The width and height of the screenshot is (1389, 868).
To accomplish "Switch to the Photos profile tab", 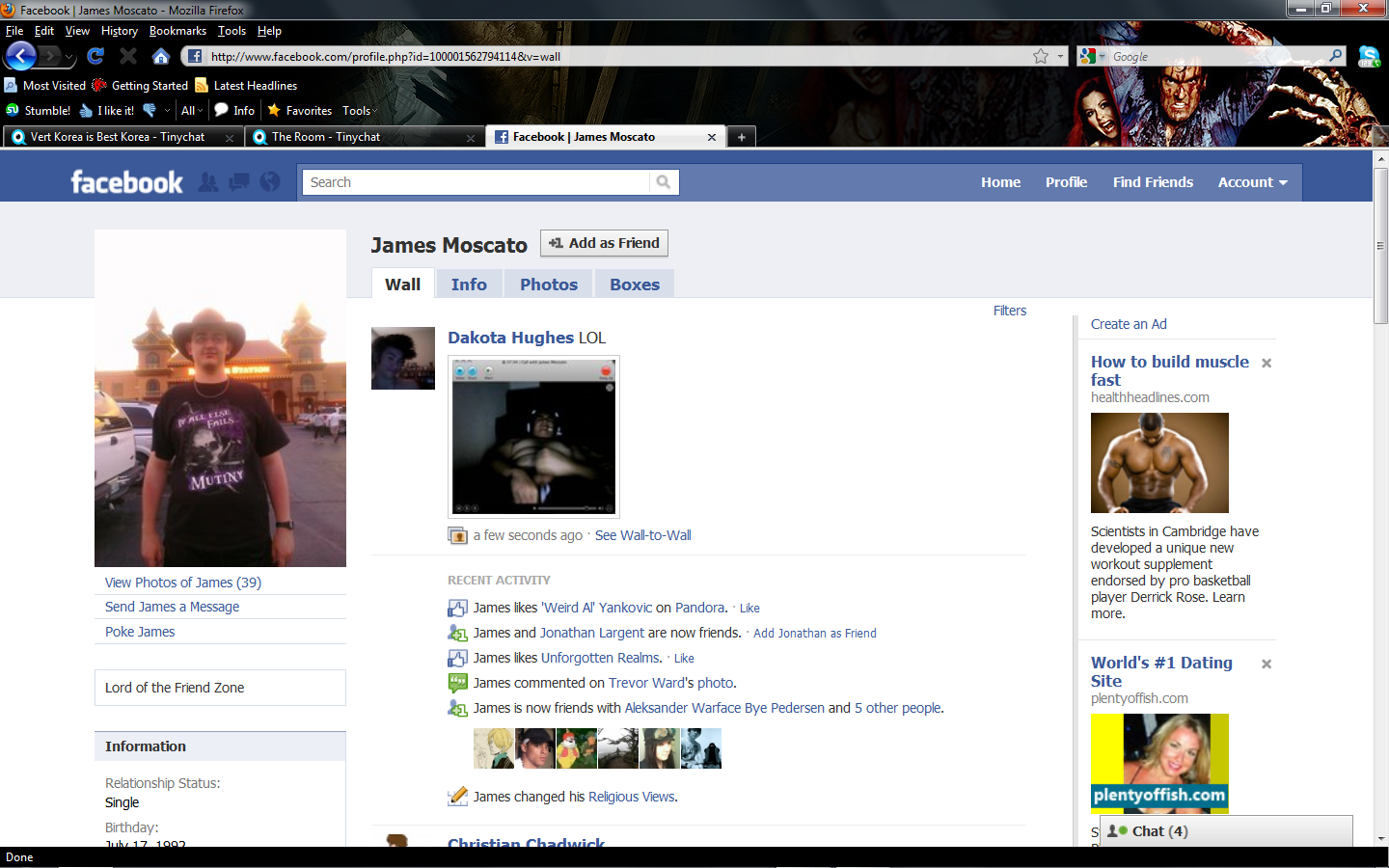I will (548, 285).
